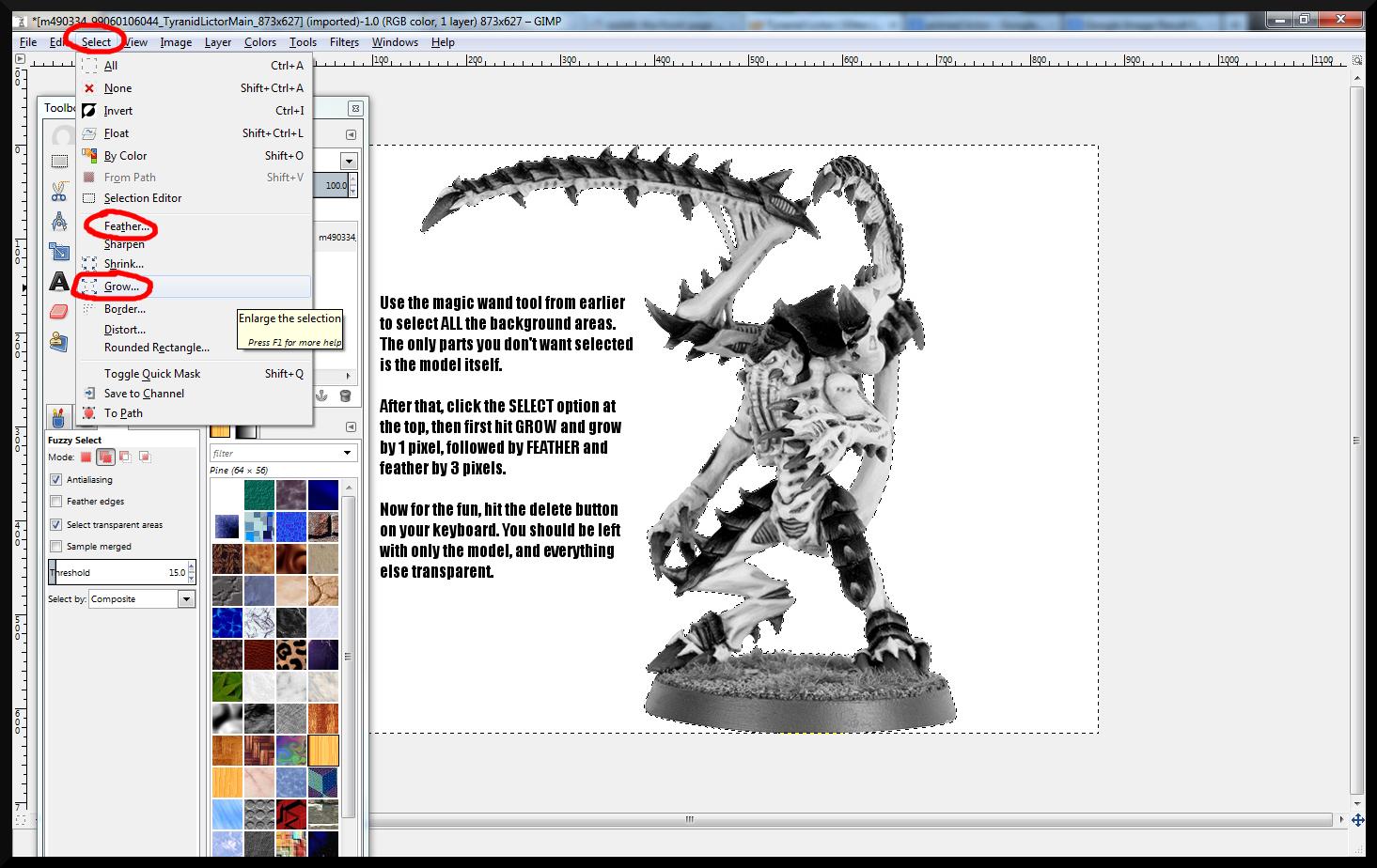Open the patterns panel configure menu arrow
Screen dimensions: 1377x868
pyautogui.click(x=351, y=427)
